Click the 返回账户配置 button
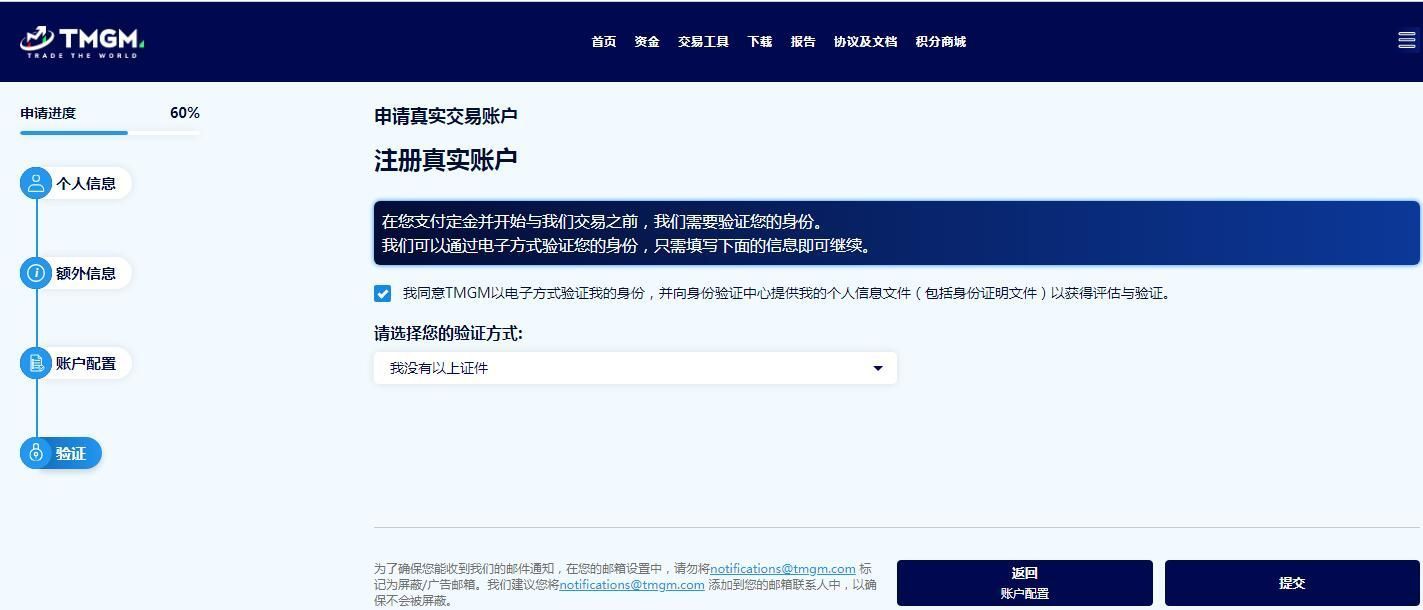 coord(1024,582)
